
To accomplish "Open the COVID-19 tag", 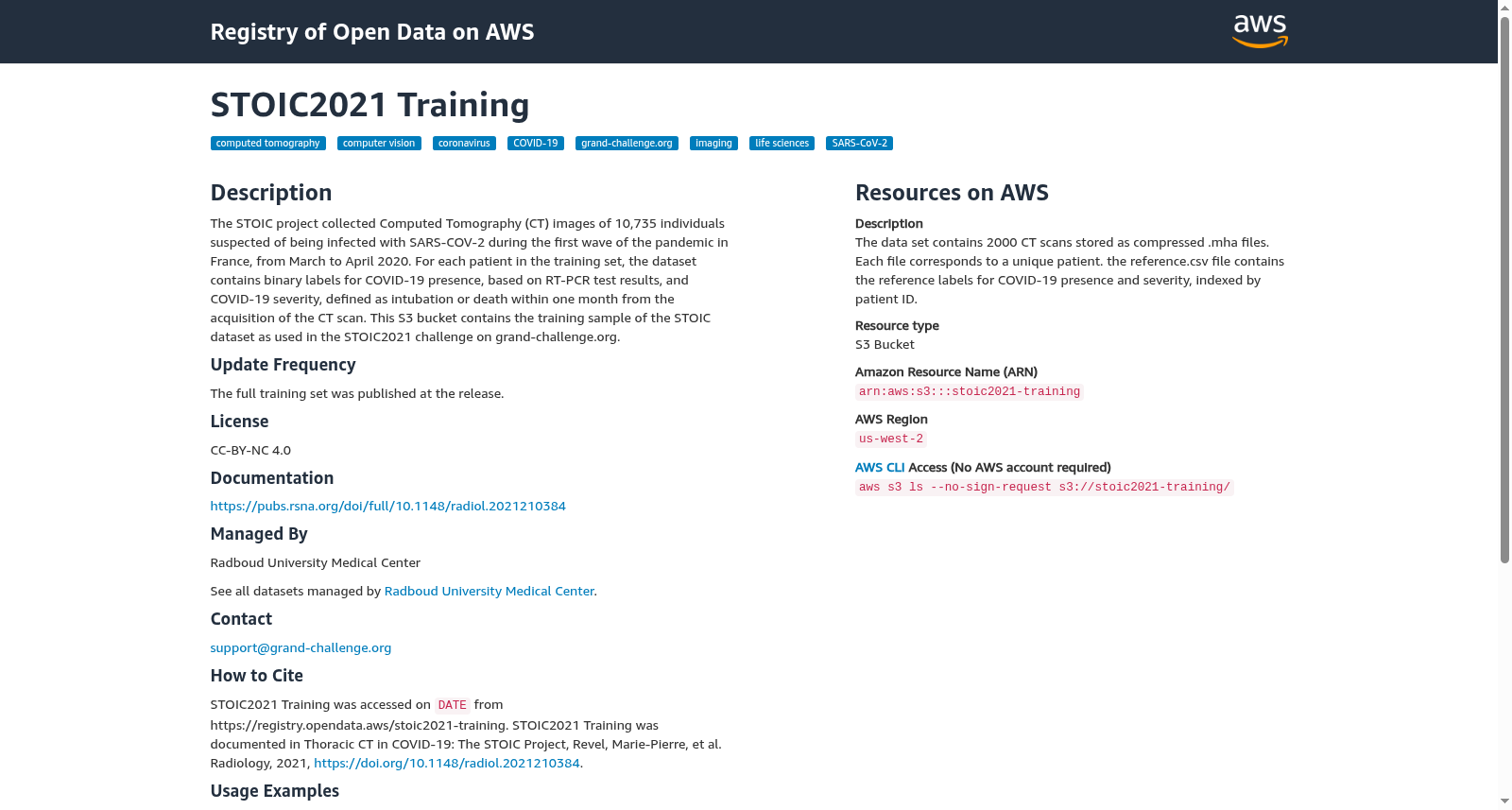I will (536, 144).
